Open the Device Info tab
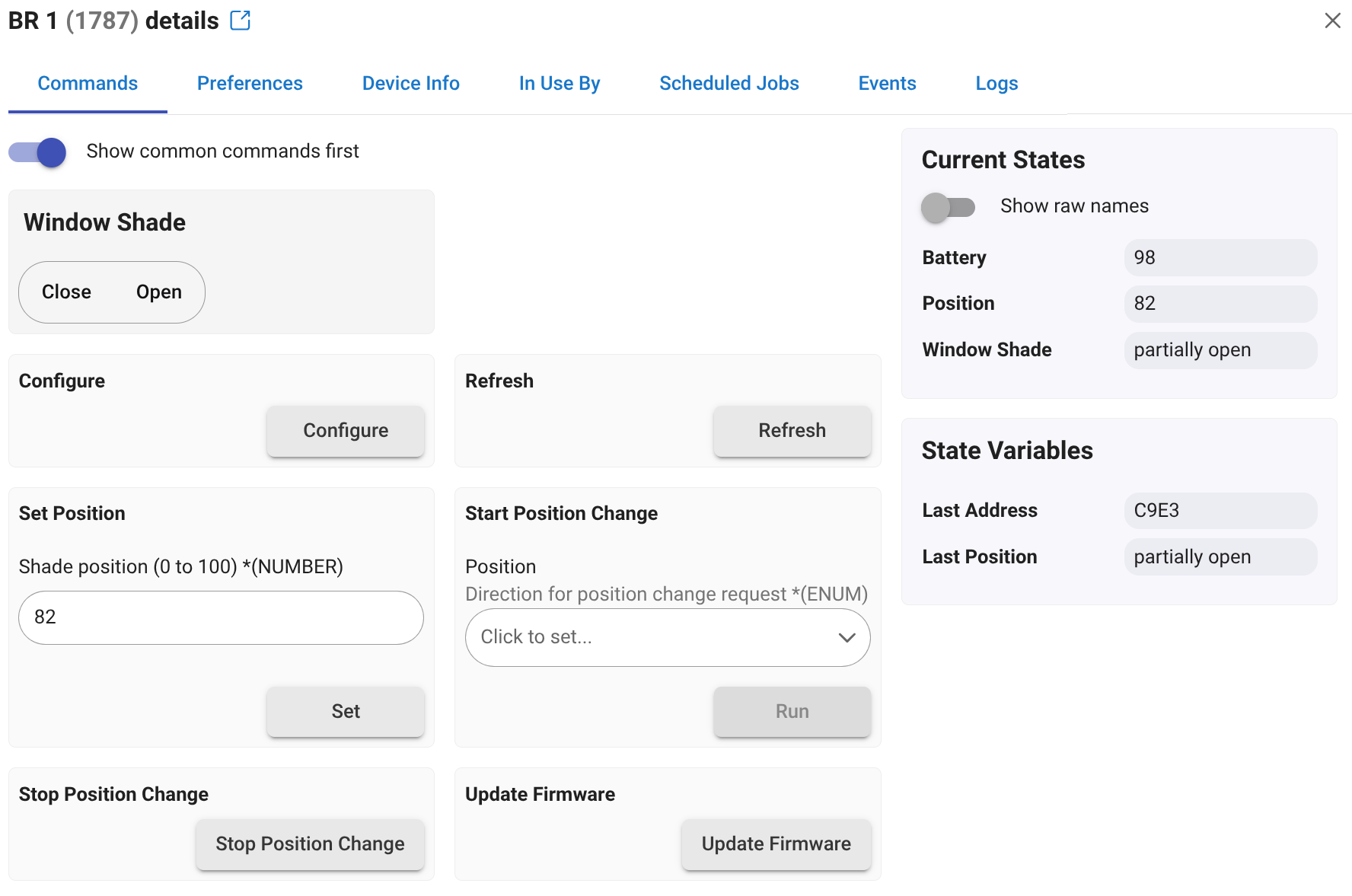The width and height of the screenshot is (1352, 896). pos(410,84)
